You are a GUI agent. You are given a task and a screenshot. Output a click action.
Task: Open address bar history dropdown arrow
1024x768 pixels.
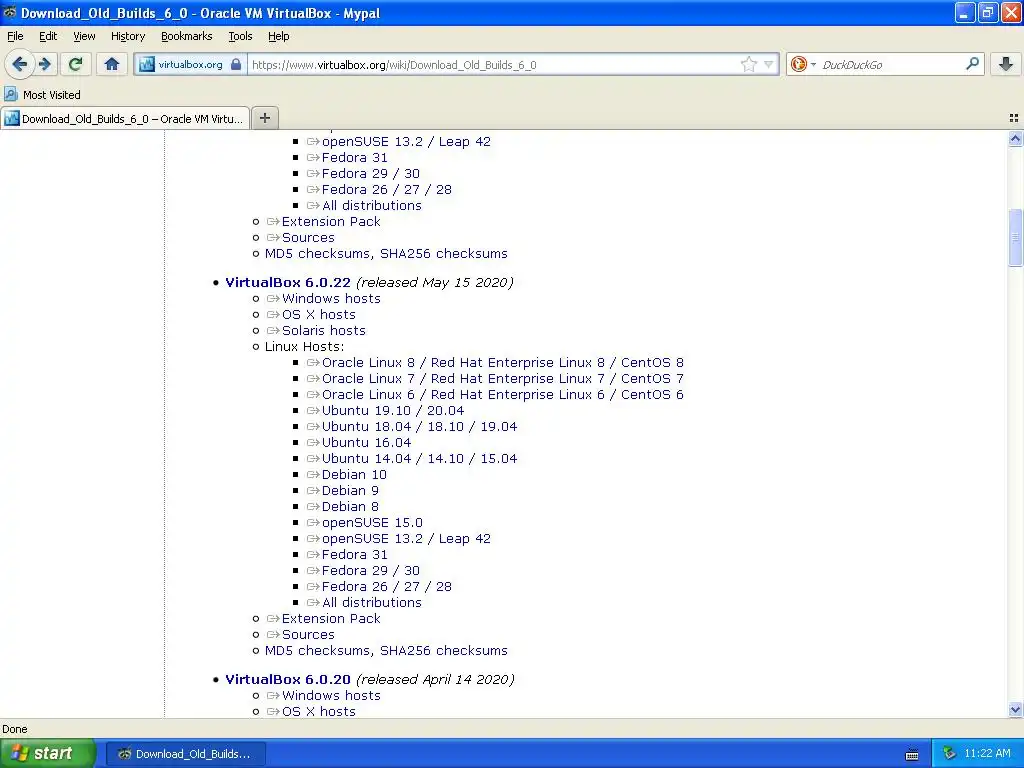click(769, 64)
